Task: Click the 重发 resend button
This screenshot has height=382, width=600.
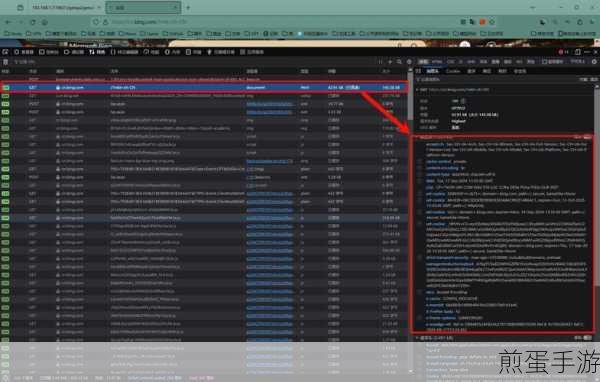Action: 594,80
